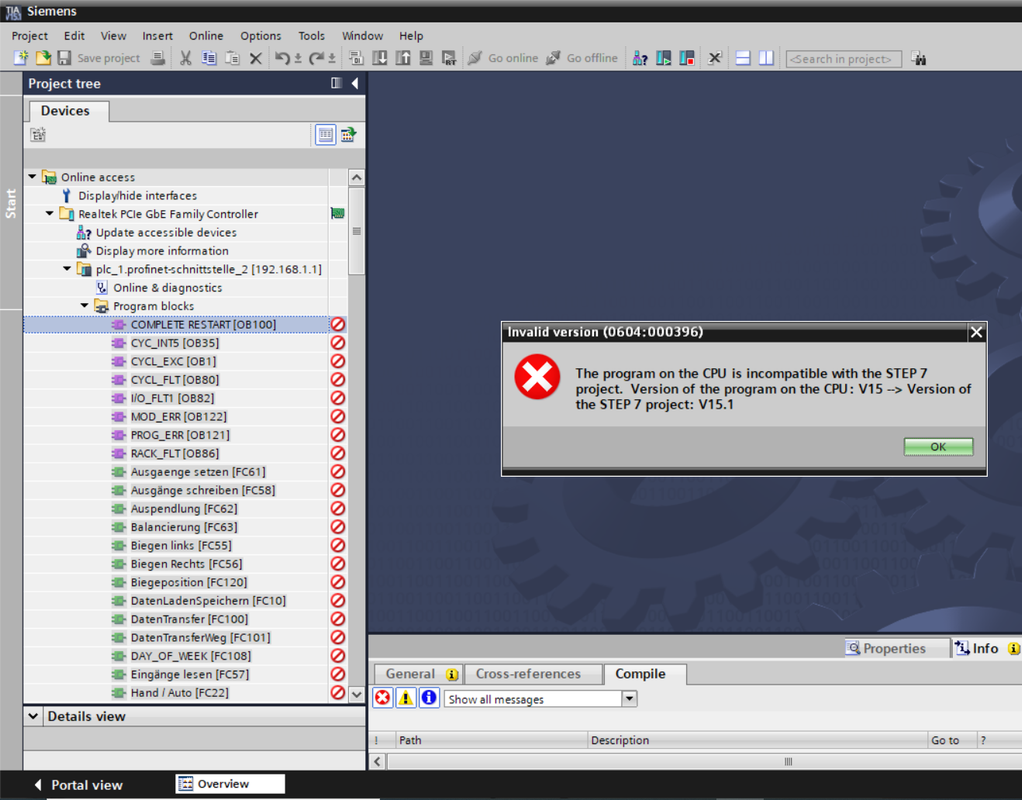Image resolution: width=1022 pixels, height=800 pixels.
Task: Click the Print icon in toolbar
Action: [158, 58]
